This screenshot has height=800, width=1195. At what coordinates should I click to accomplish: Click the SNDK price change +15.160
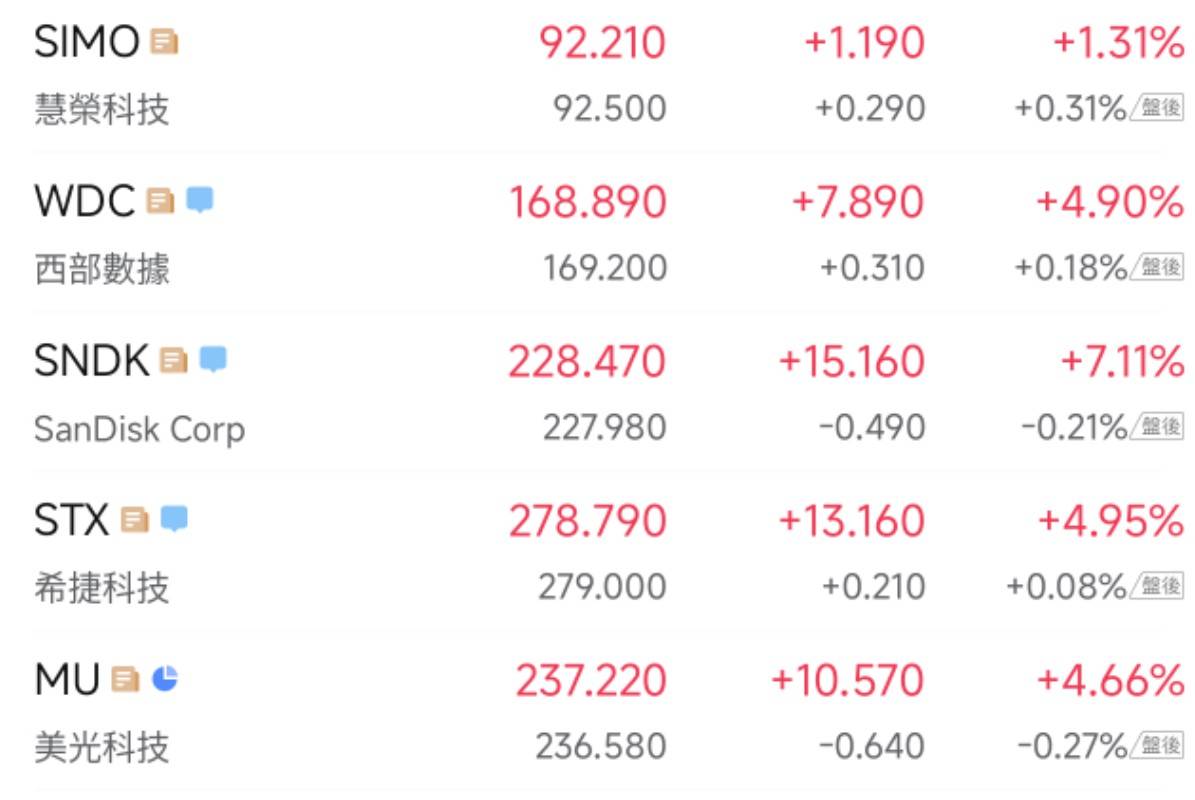point(851,361)
